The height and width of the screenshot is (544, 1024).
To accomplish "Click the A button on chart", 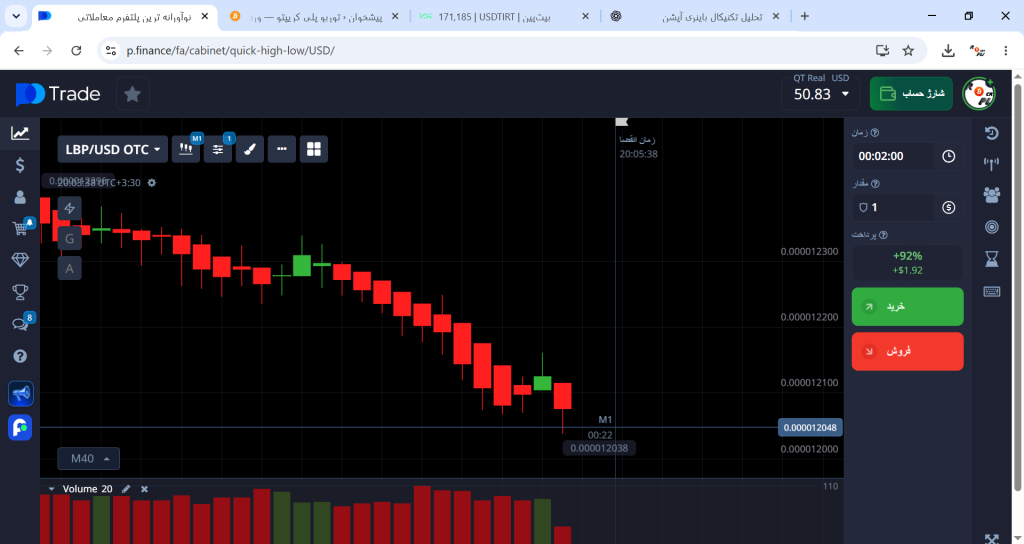I will [x=69, y=268].
